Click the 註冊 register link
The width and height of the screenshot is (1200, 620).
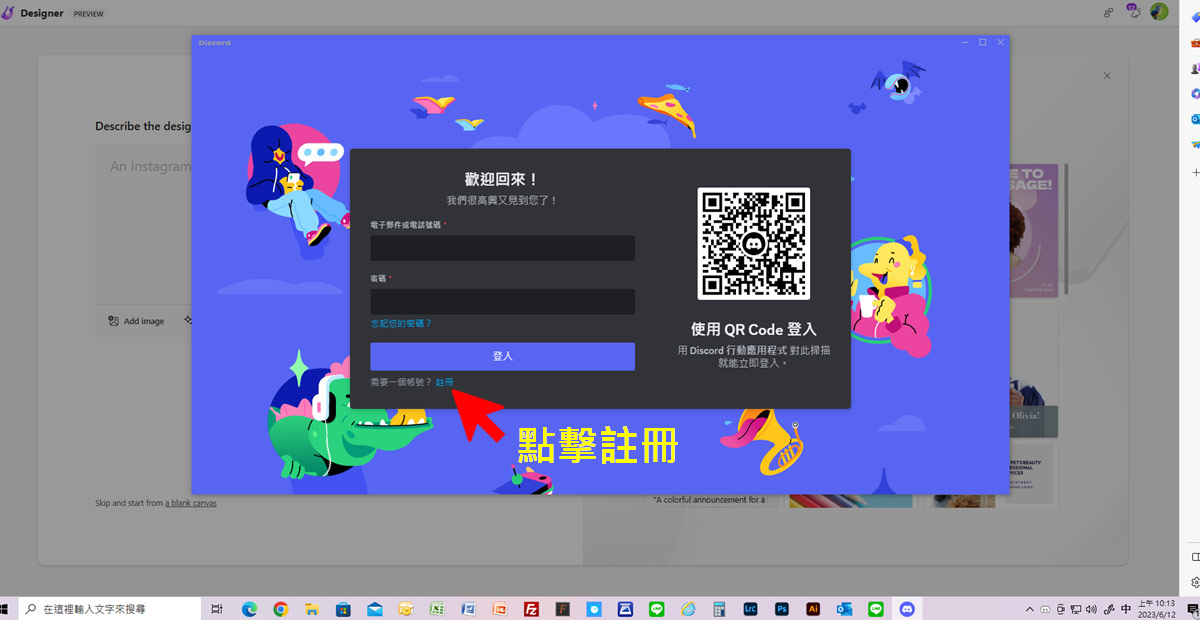tap(444, 382)
